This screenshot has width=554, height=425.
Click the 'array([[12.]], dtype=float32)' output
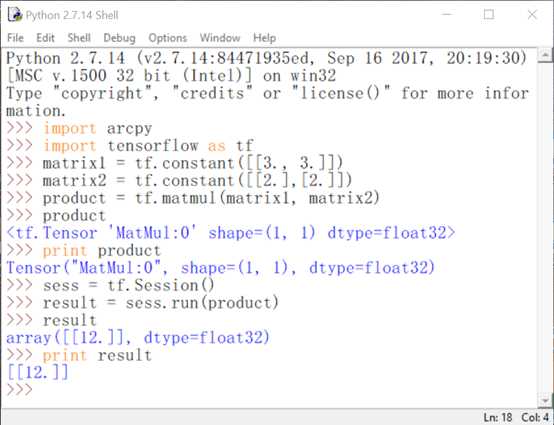pos(138,338)
